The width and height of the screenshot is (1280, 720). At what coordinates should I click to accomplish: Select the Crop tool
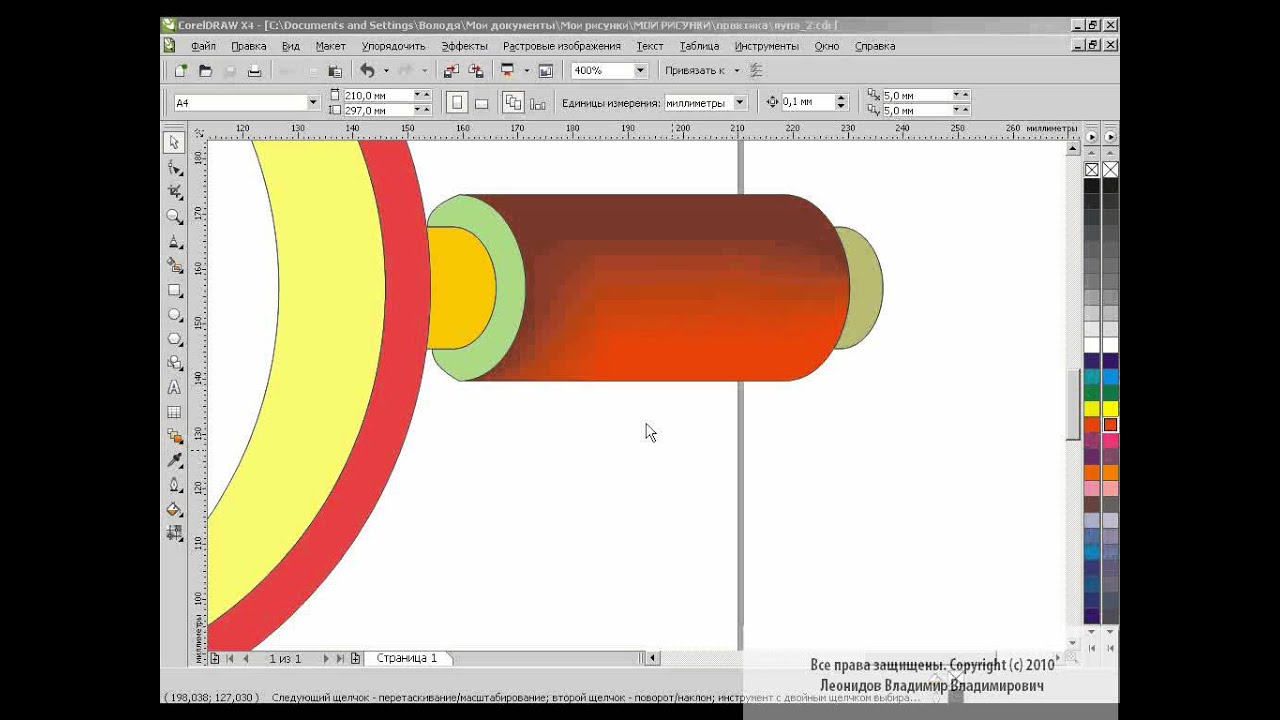(x=174, y=192)
